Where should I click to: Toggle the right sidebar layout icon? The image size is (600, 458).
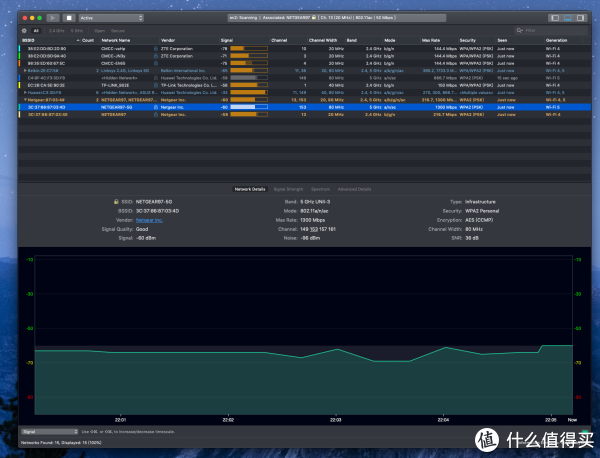click(x=580, y=18)
